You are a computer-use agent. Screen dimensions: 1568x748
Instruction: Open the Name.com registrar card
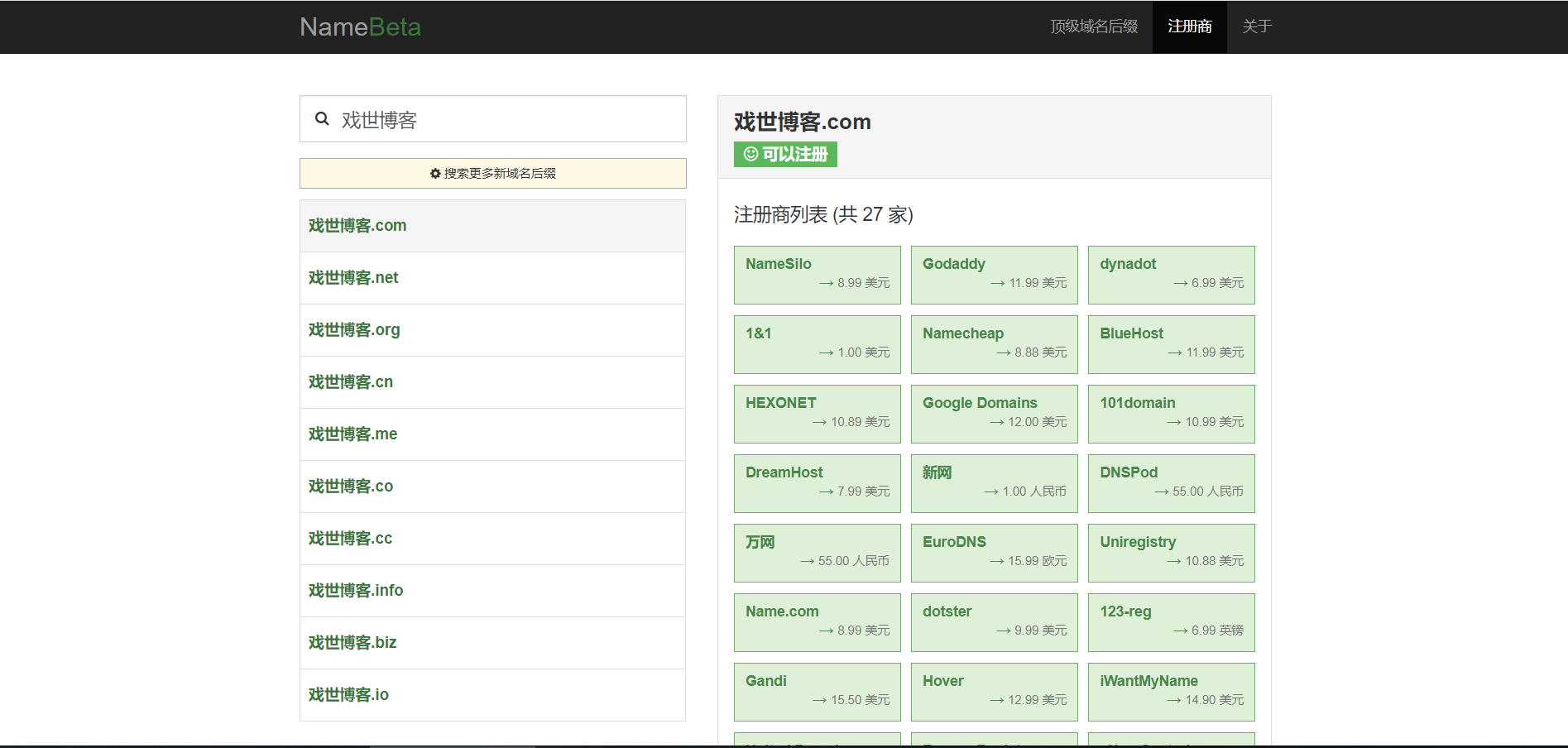[818, 622]
